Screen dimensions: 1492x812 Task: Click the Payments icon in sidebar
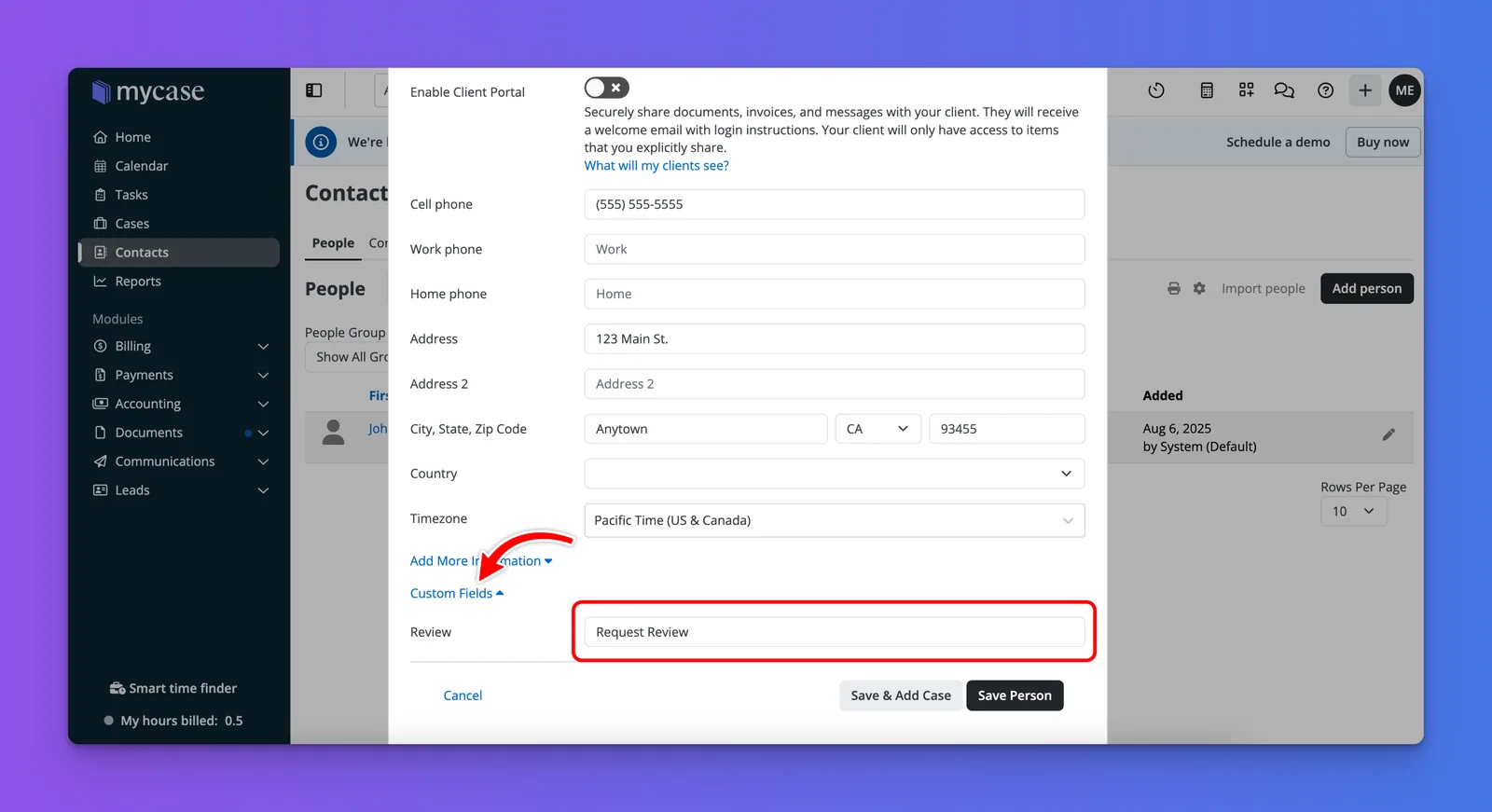tap(100, 375)
